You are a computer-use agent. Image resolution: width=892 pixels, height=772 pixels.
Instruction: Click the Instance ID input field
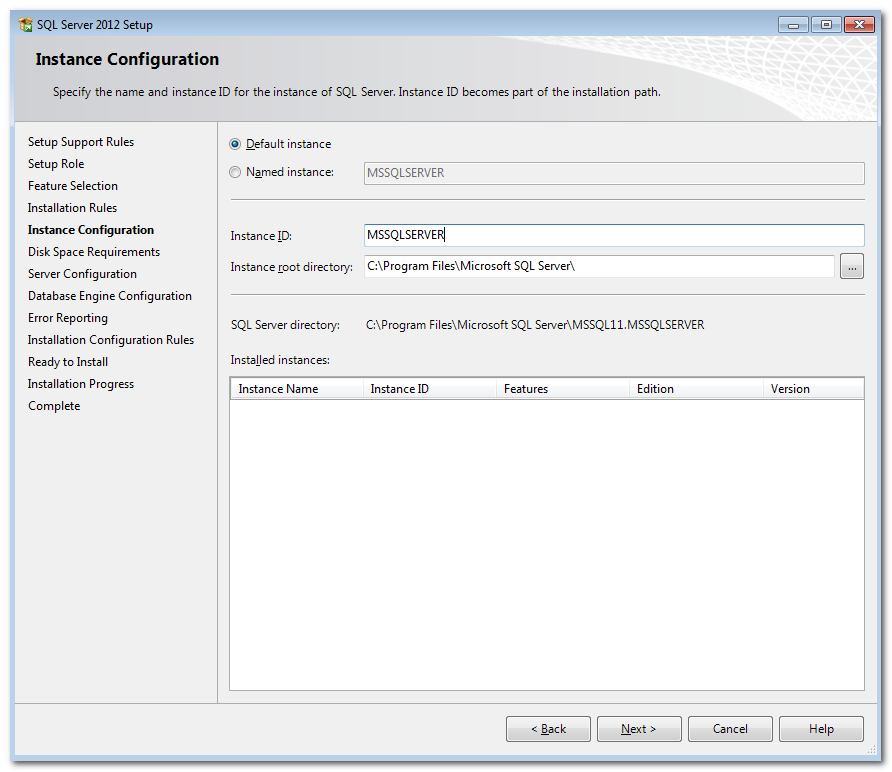(614, 235)
